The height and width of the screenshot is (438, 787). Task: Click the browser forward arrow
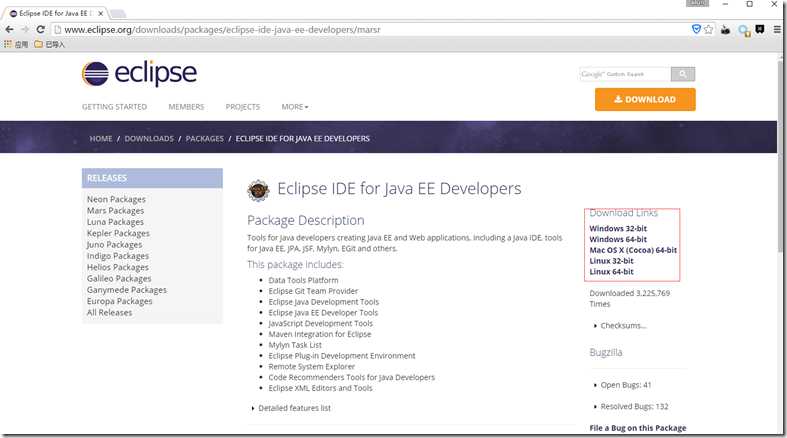coord(25,30)
